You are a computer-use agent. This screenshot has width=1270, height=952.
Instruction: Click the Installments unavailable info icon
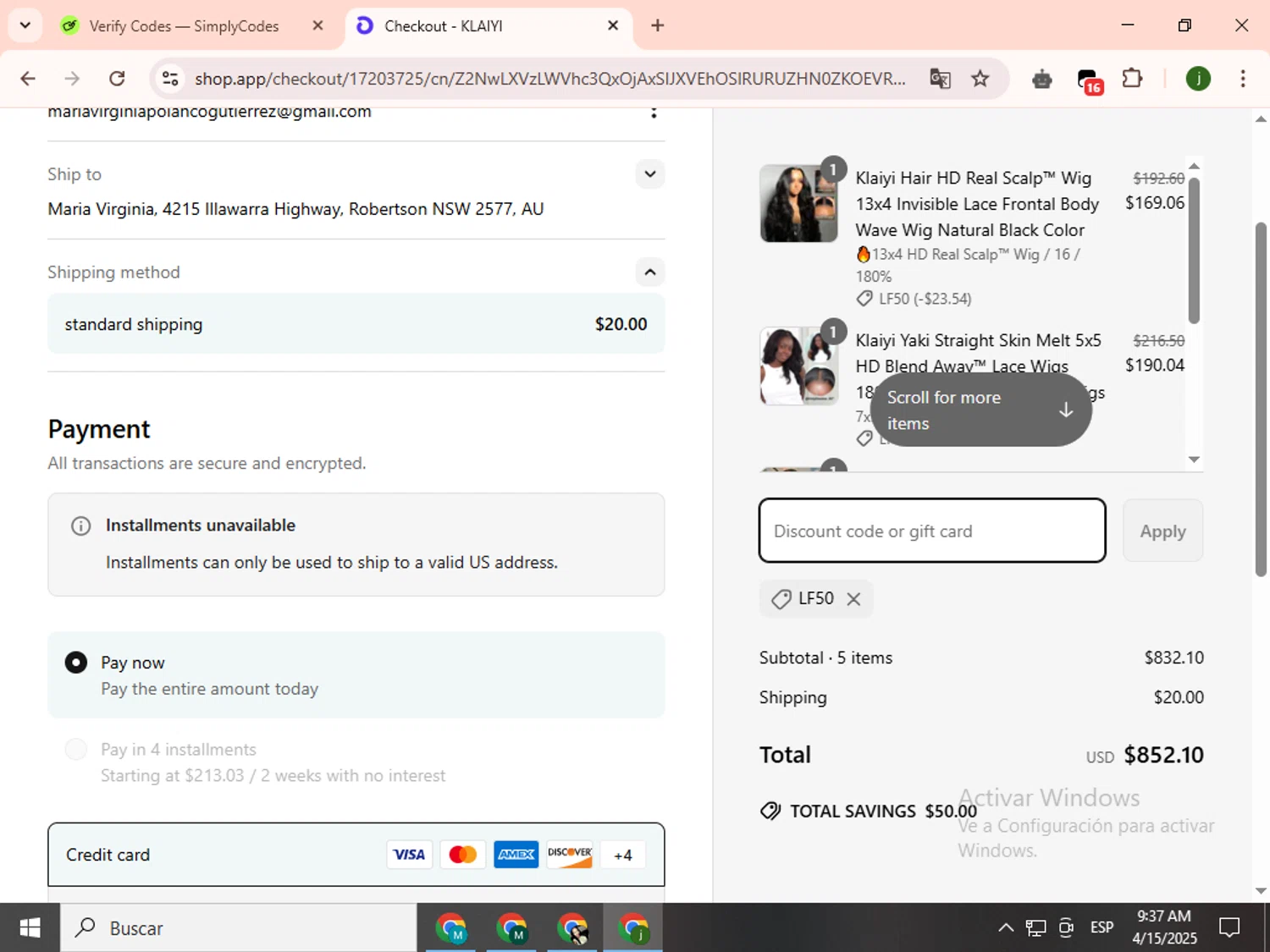pos(80,526)
